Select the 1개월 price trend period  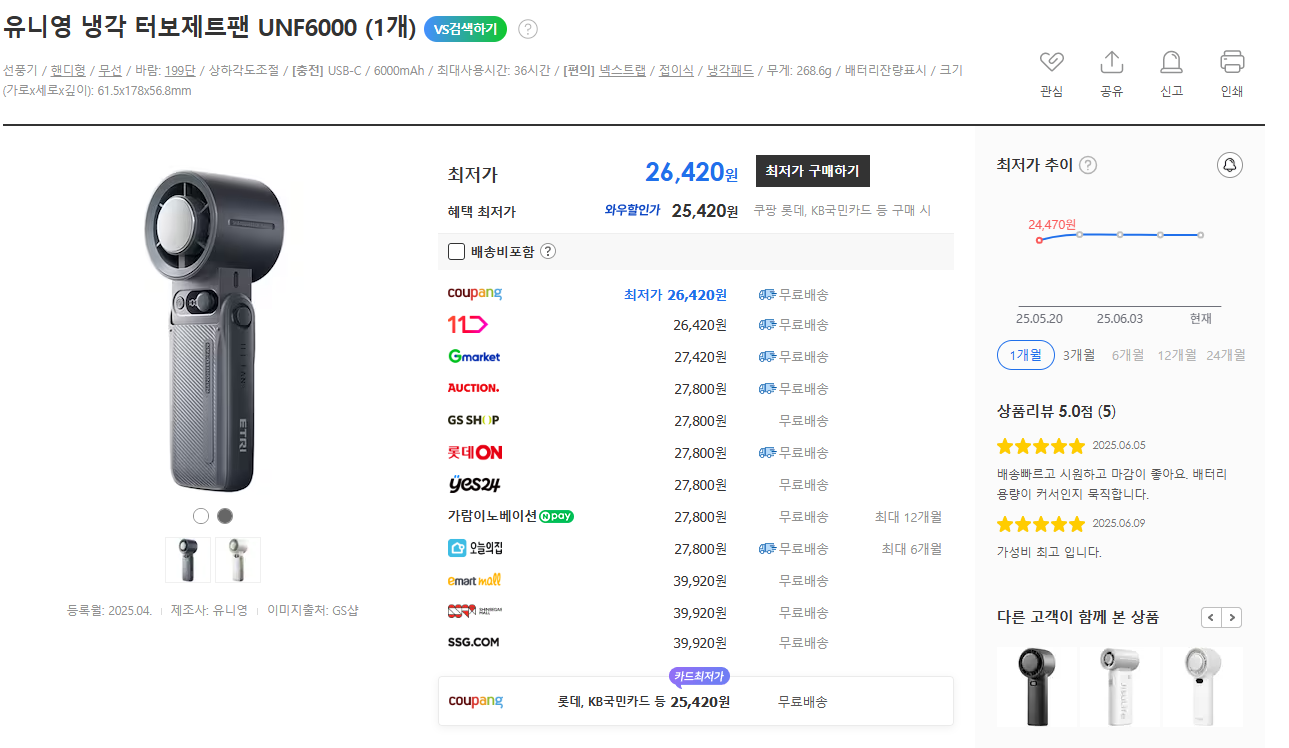click(1026, 355)
